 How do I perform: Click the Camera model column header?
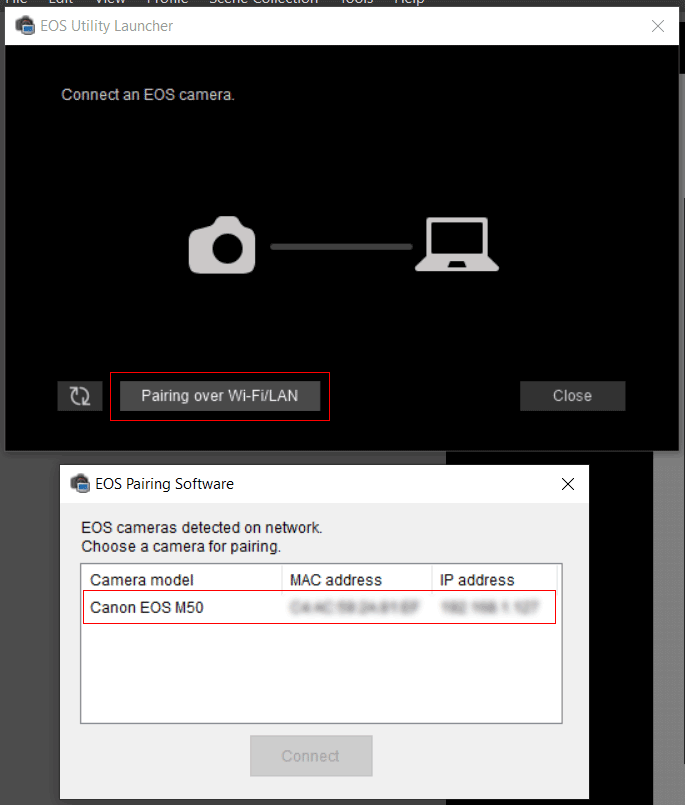coord(181,580)
